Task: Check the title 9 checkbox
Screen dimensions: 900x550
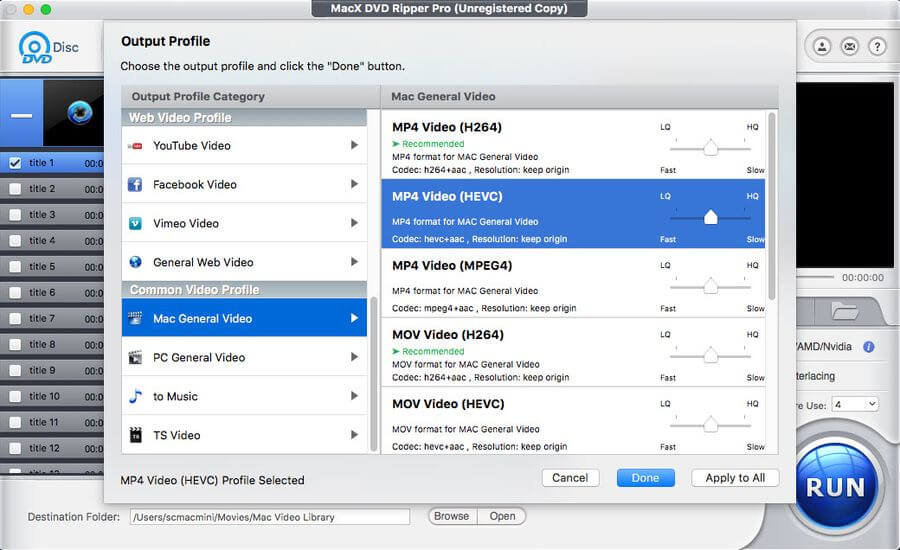Action: 15,370
